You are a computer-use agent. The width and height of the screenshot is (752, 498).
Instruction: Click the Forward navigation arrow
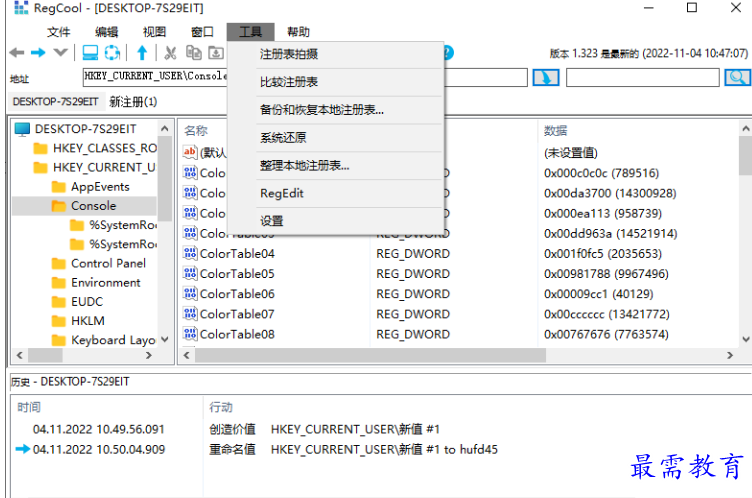tap(38, 53)
